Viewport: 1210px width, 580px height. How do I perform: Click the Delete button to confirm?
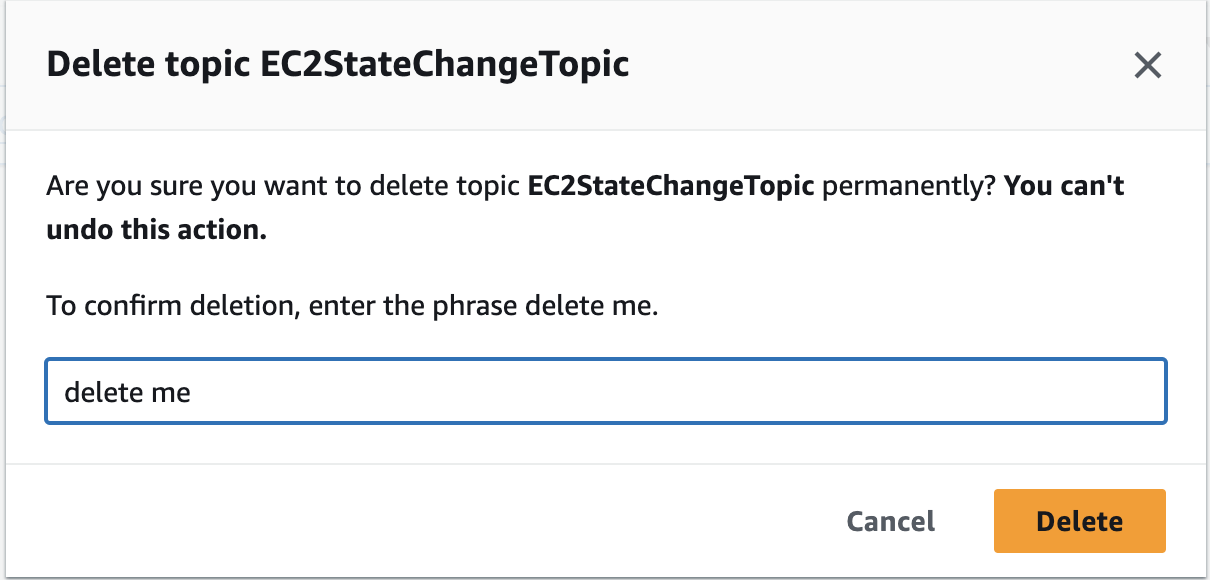(x=1079, y=521)
